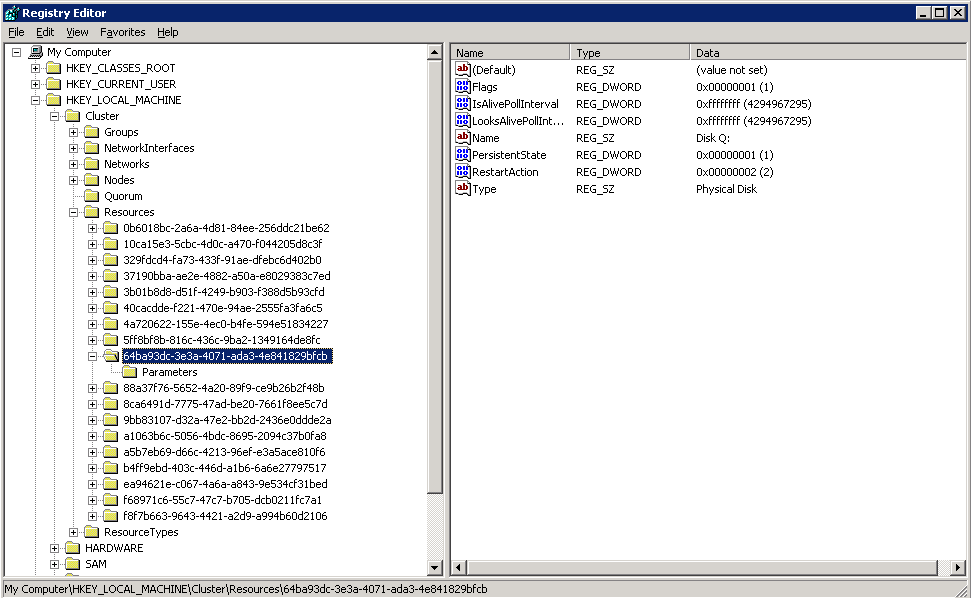This screenshot has width=971, height=598.
Task: Expand the ResourceTypes key
Action: coord(74,532)
